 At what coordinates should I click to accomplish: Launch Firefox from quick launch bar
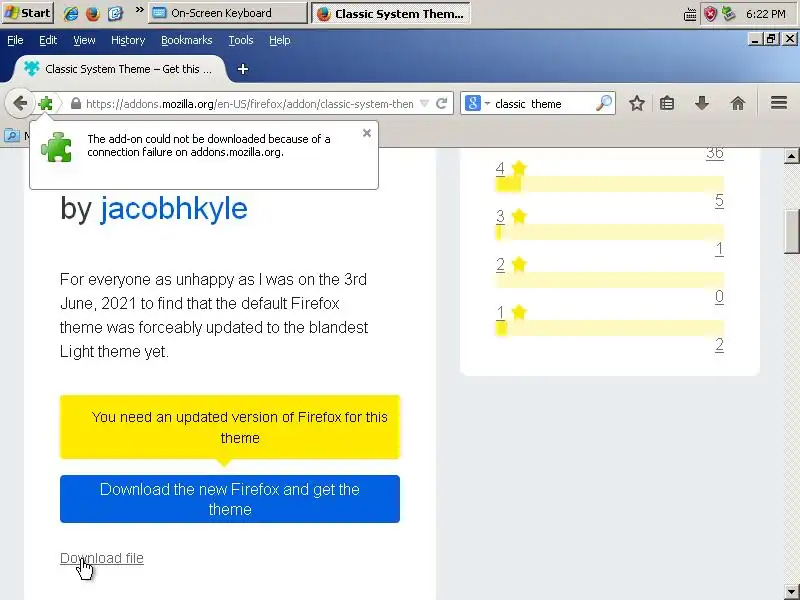pyautogui.click(x=93, y=13)
